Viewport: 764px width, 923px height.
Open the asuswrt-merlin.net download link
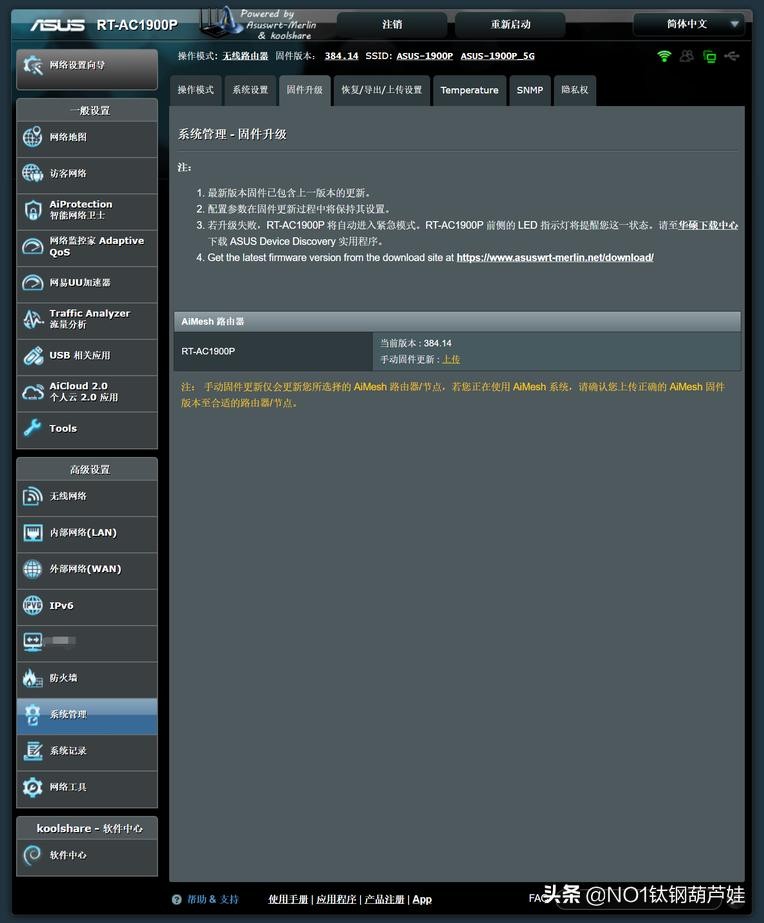click(x=555, y=257)
